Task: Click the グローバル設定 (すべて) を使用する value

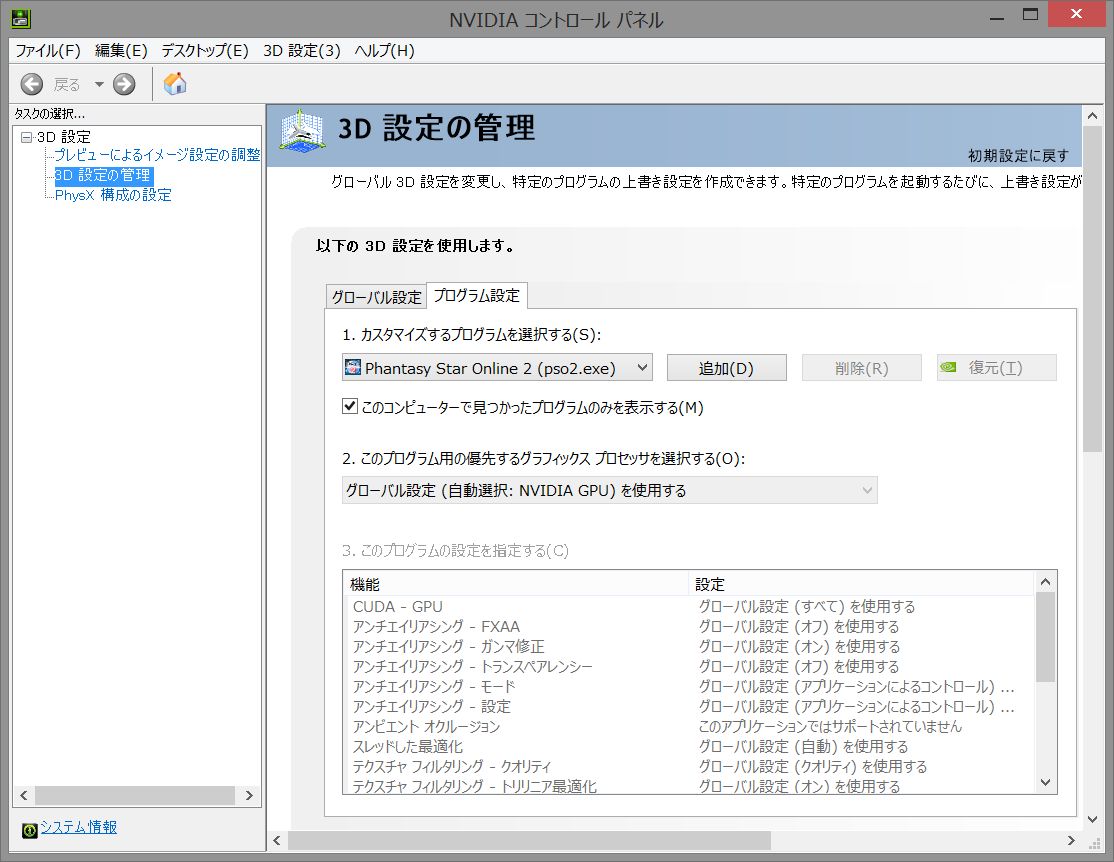Action: click(807, 607)
